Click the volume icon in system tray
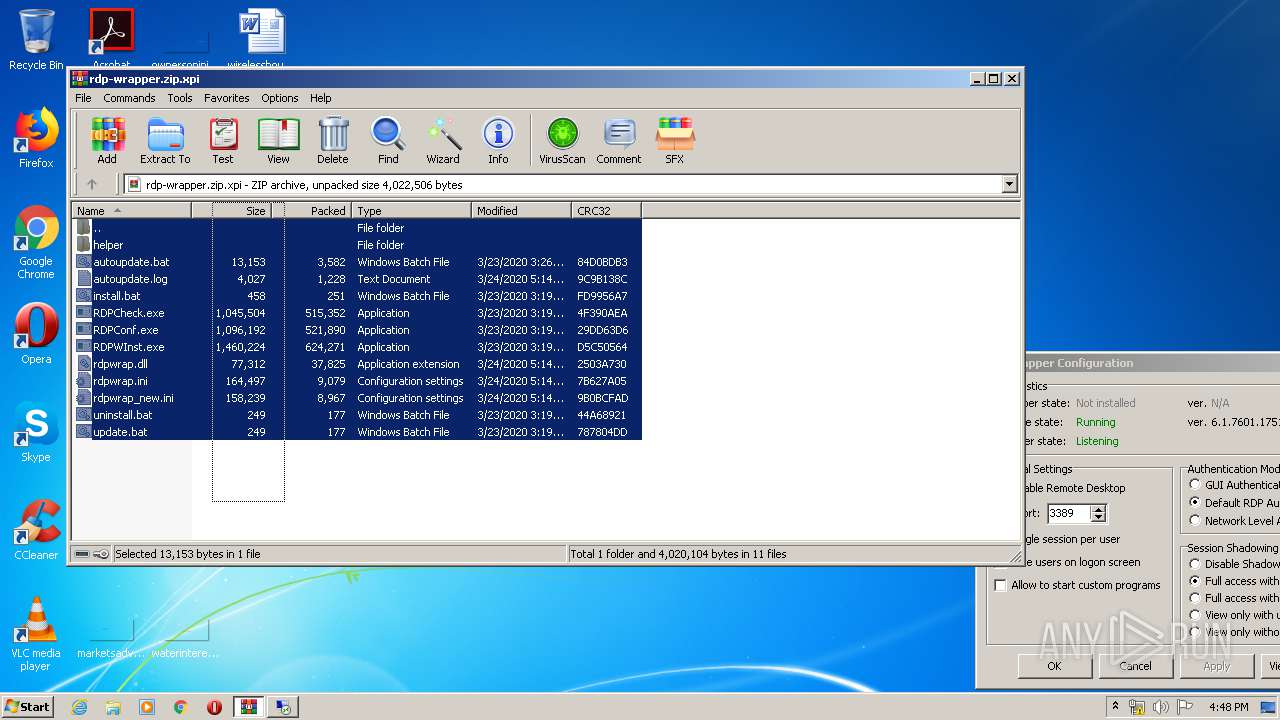 [x=1161, y=707]
